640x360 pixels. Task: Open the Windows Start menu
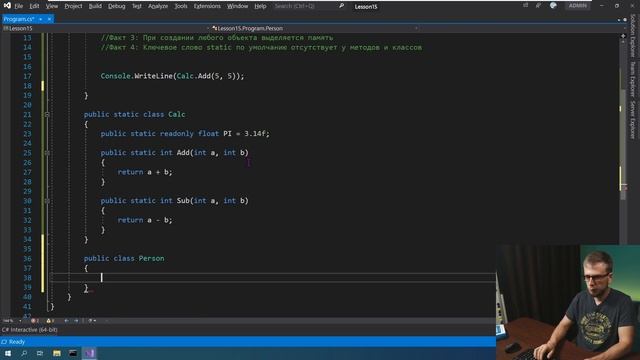click(8, 353)
